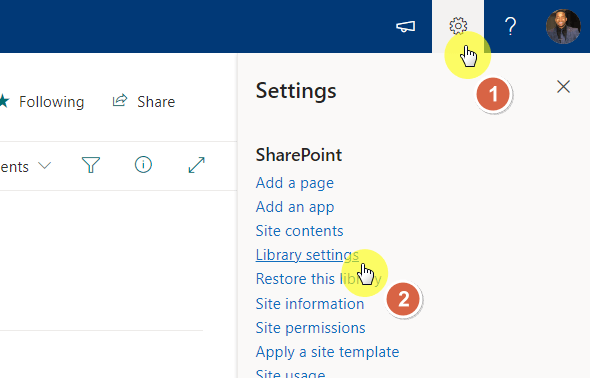This screenshot has height=378, width=590.
Task: Click Apply a site template link
Action: click(x=327, y=352)
